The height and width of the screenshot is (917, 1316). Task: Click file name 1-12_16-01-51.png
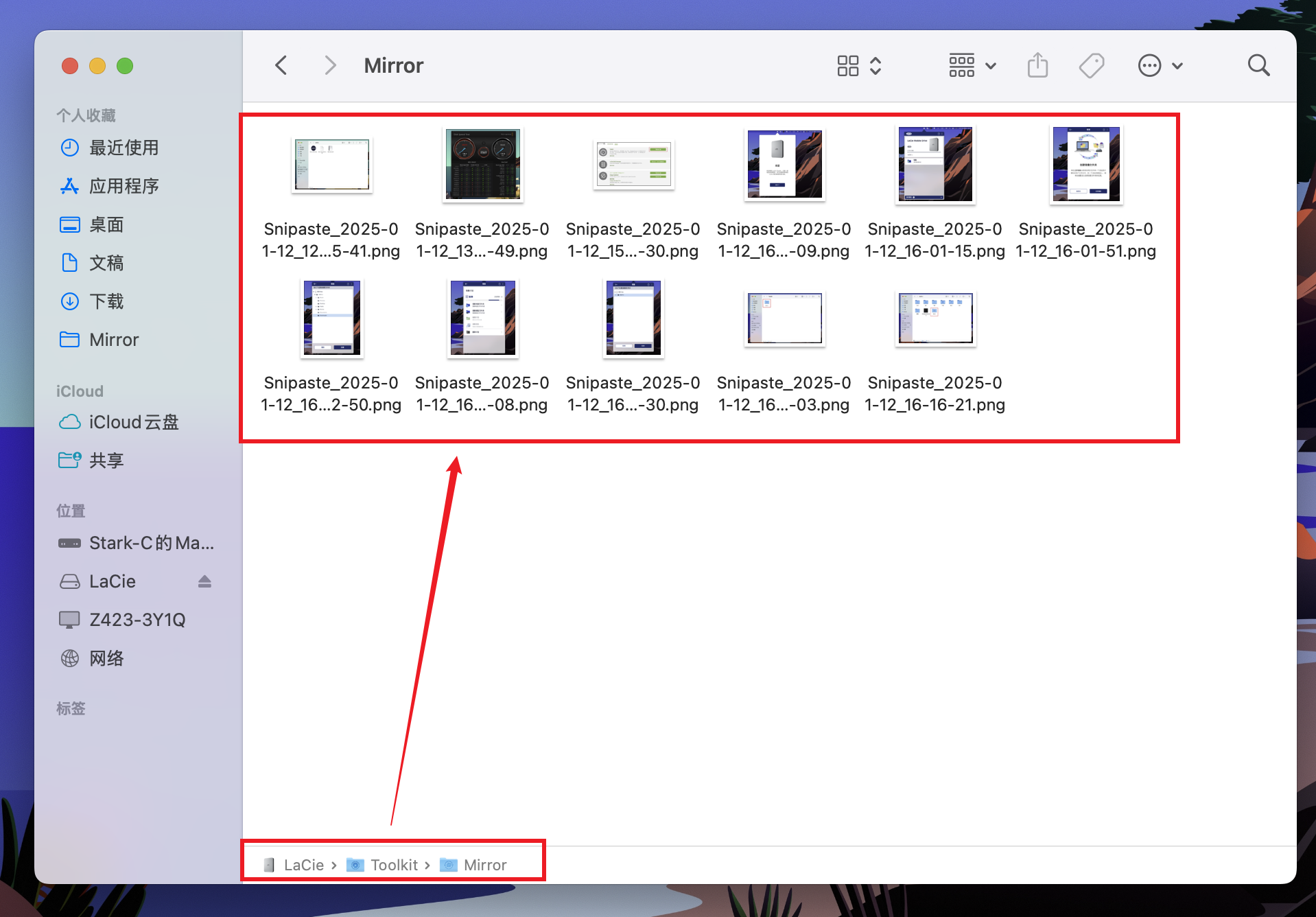(x=1085, y=251)
